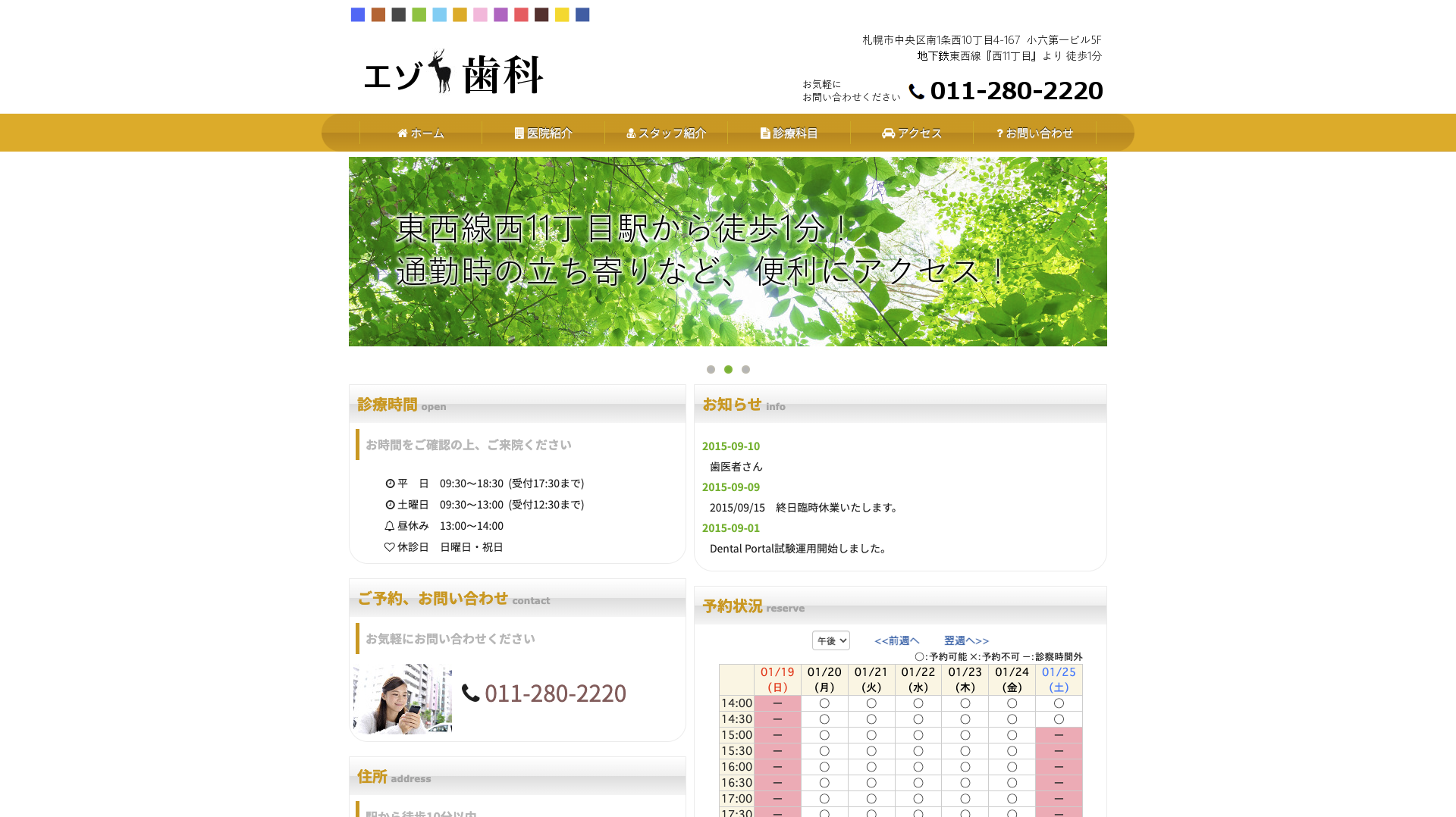
Task: Click the clock icon beside 平日 hours
Action: pos(388,484)
